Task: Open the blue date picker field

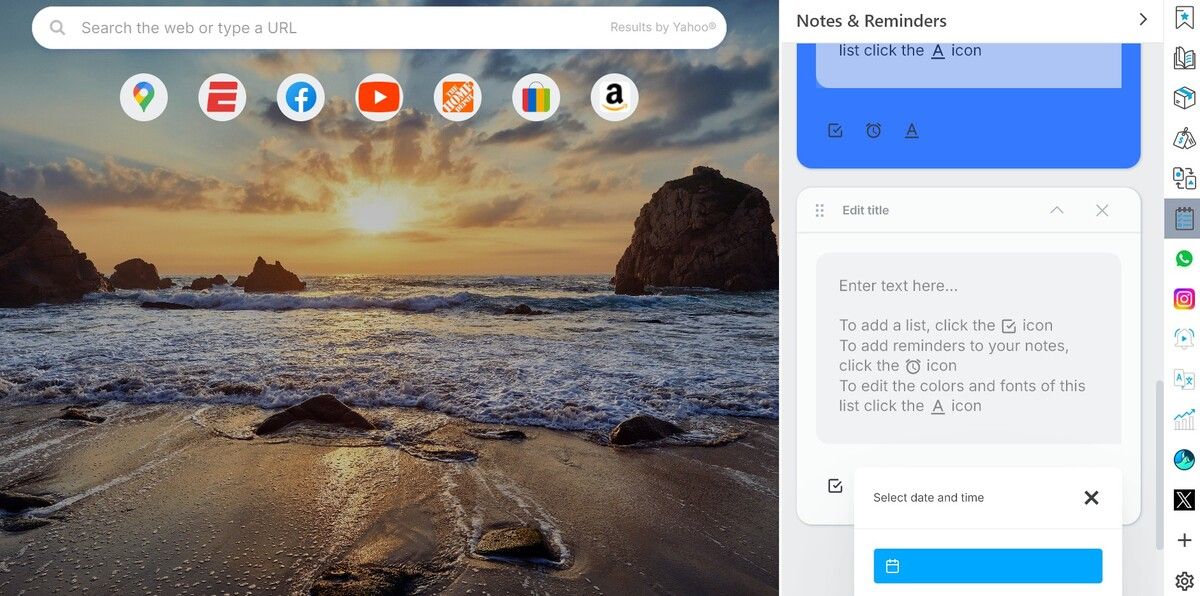Action: click(x=987, y=566)
